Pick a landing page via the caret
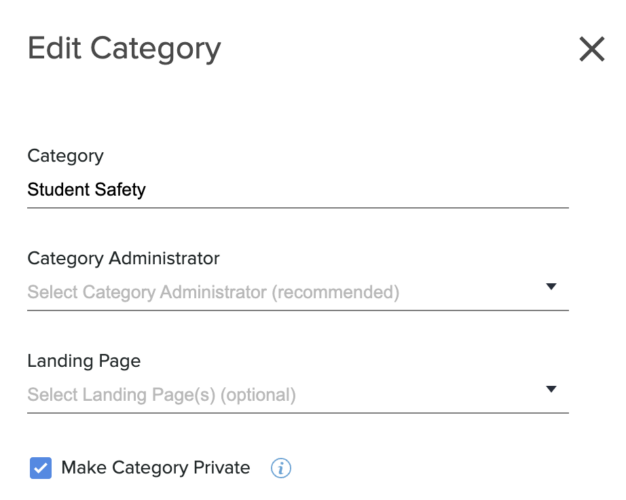The image size is (626, 500). point(551,389)
